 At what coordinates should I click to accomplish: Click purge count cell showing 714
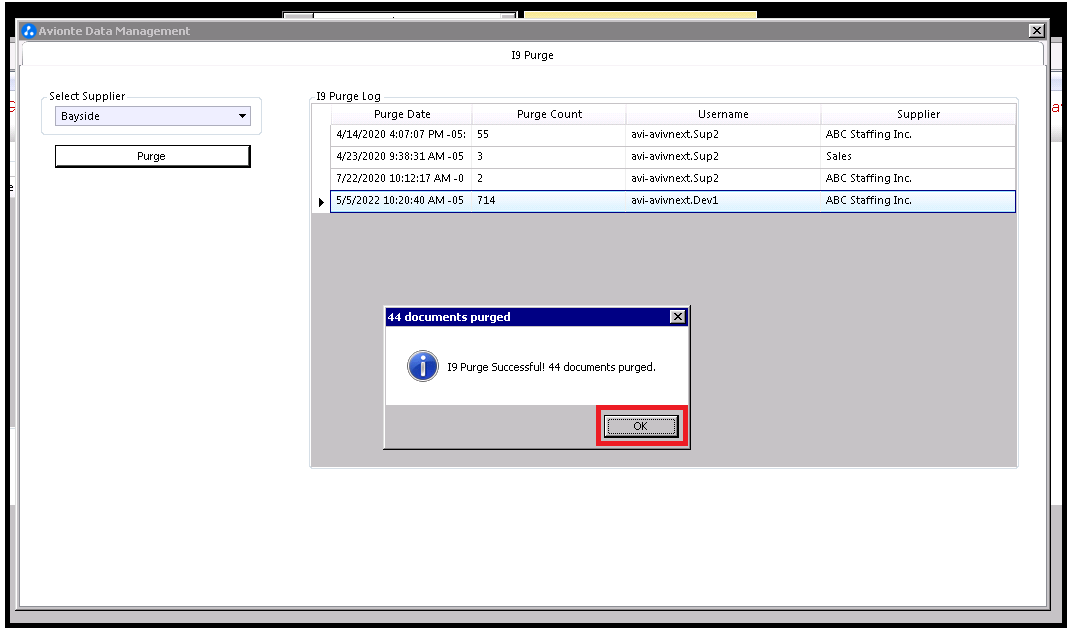(x=549, y=201)
